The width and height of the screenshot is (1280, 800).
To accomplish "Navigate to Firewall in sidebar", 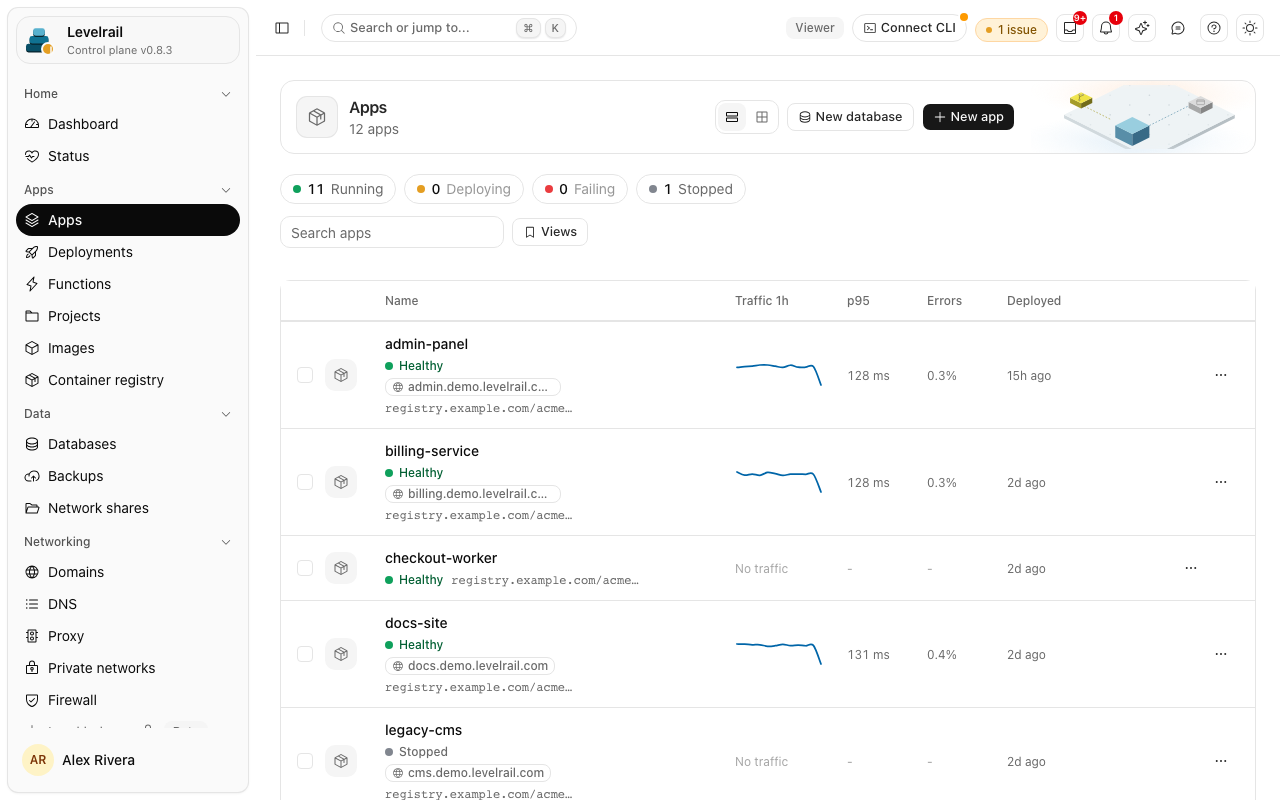I will click(128, 700).
